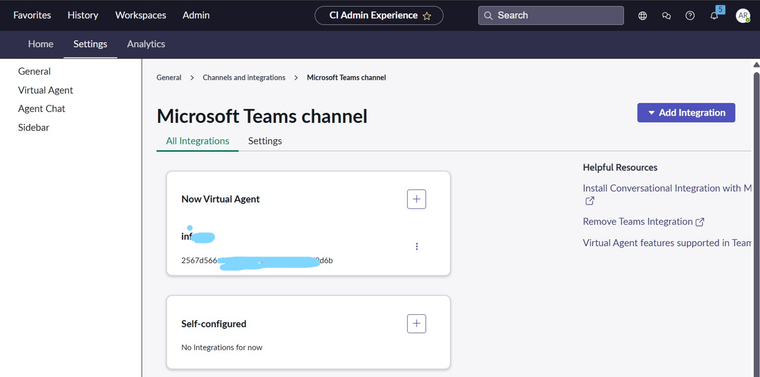Click the integration ID starting with 2567d566
Screen dimensions: 760x377
[x=257, y=261]
